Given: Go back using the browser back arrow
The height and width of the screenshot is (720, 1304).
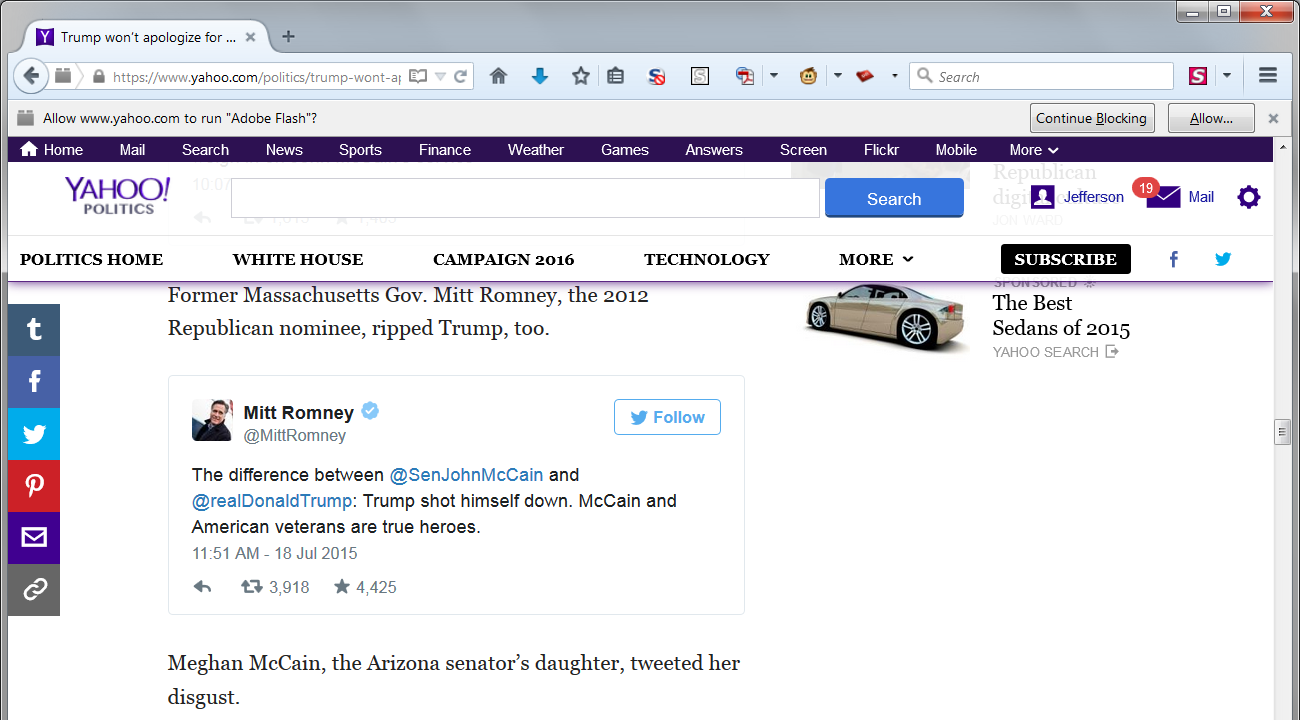Looking at the screenshot, I should click(31, 76).
